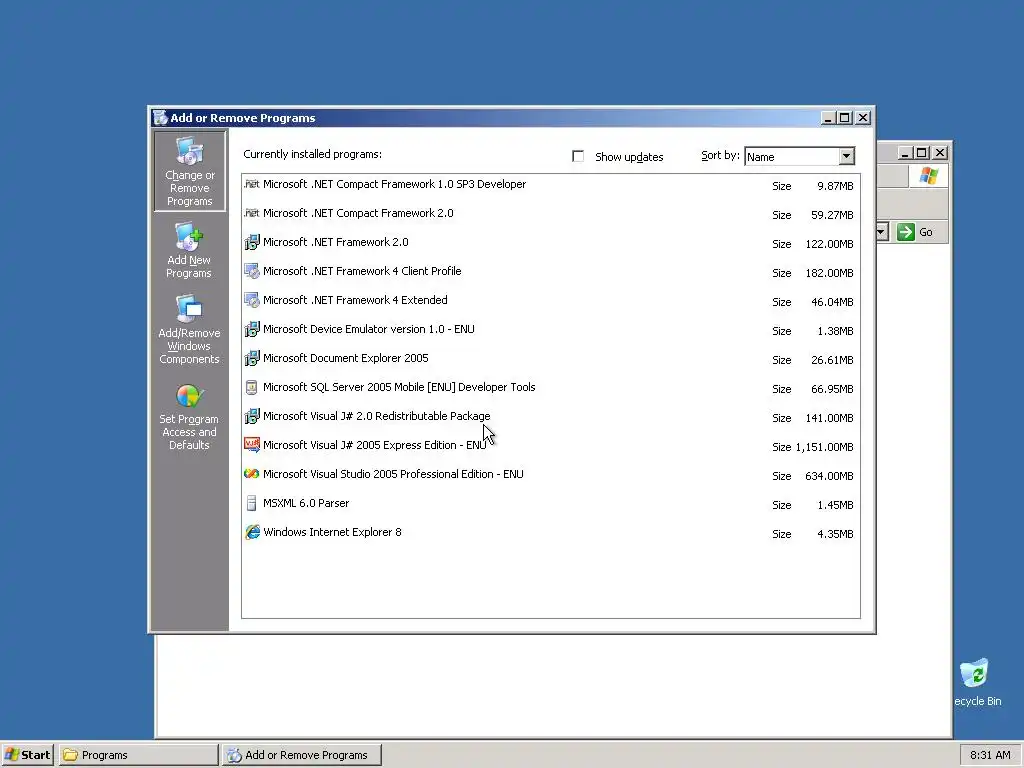Image resolution: width=1024 pixels, height=768 pixels.
Task: Select Microsoft .NET Compact Framework 2.0 entry
Action: click(358, 213)
